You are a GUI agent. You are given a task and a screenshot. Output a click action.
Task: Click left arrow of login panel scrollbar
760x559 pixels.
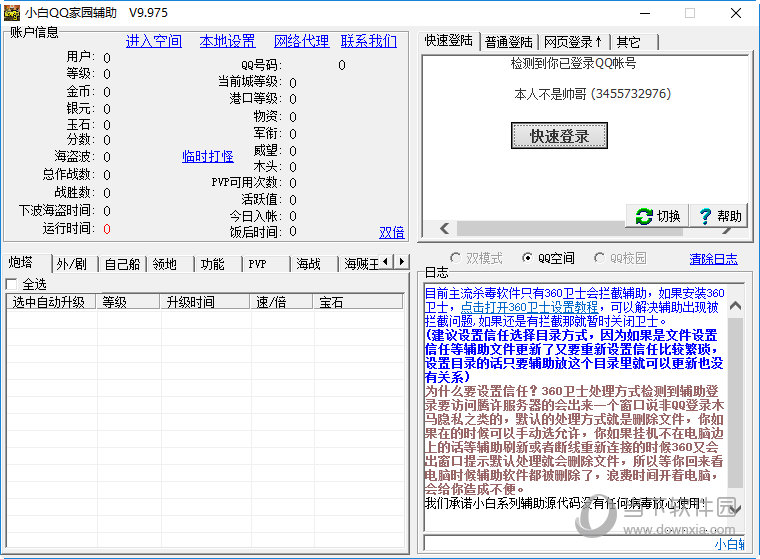coord(444,228)
